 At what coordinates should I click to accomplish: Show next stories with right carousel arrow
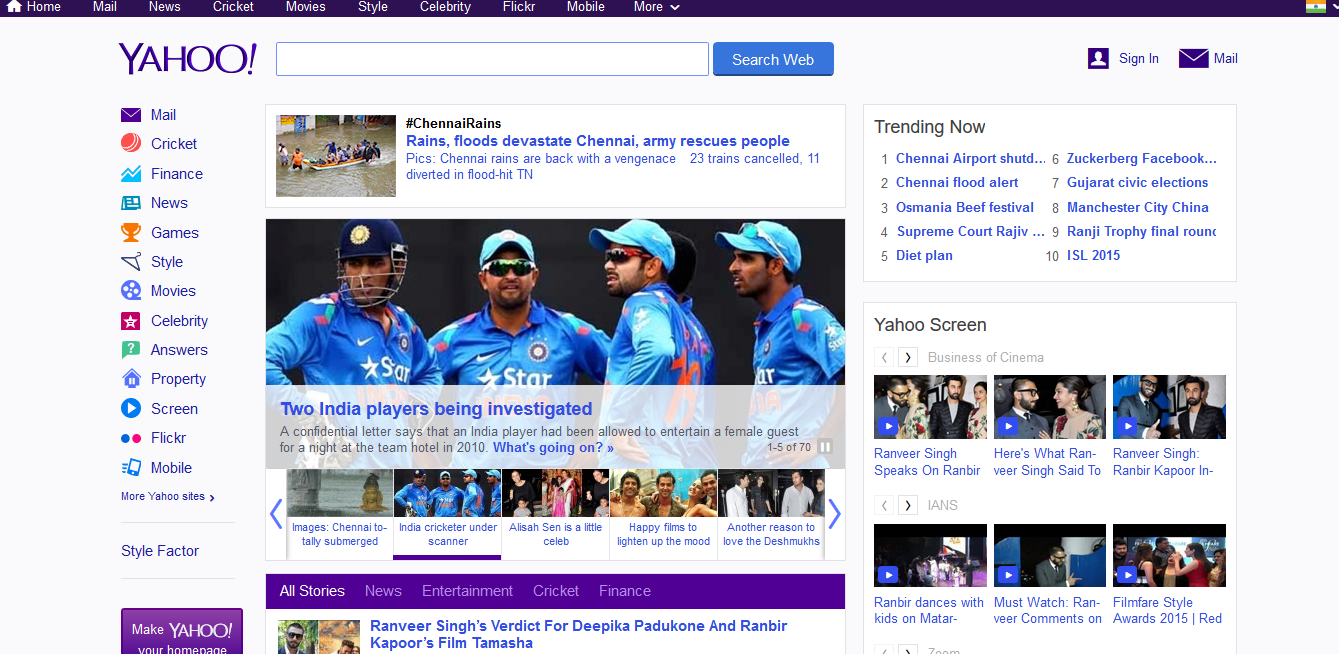pos(834,514)
